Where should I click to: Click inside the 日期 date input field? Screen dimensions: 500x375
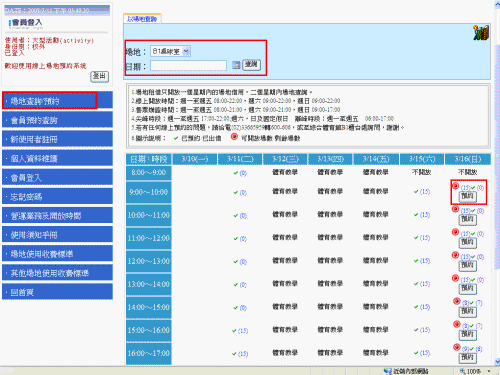pyautogui.click(x=188, y=65)
